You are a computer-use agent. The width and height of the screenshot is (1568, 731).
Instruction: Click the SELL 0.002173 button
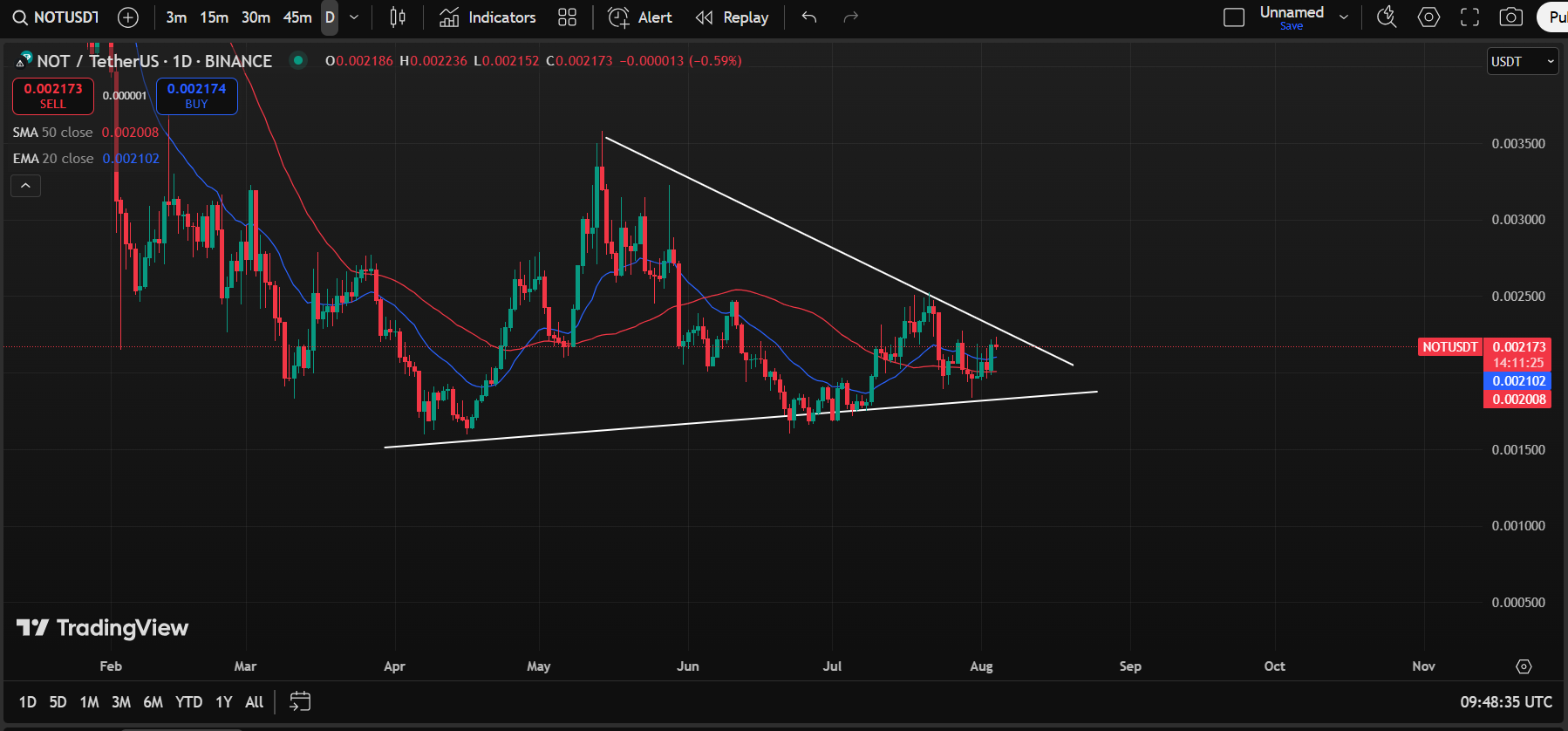coord(53,96)
